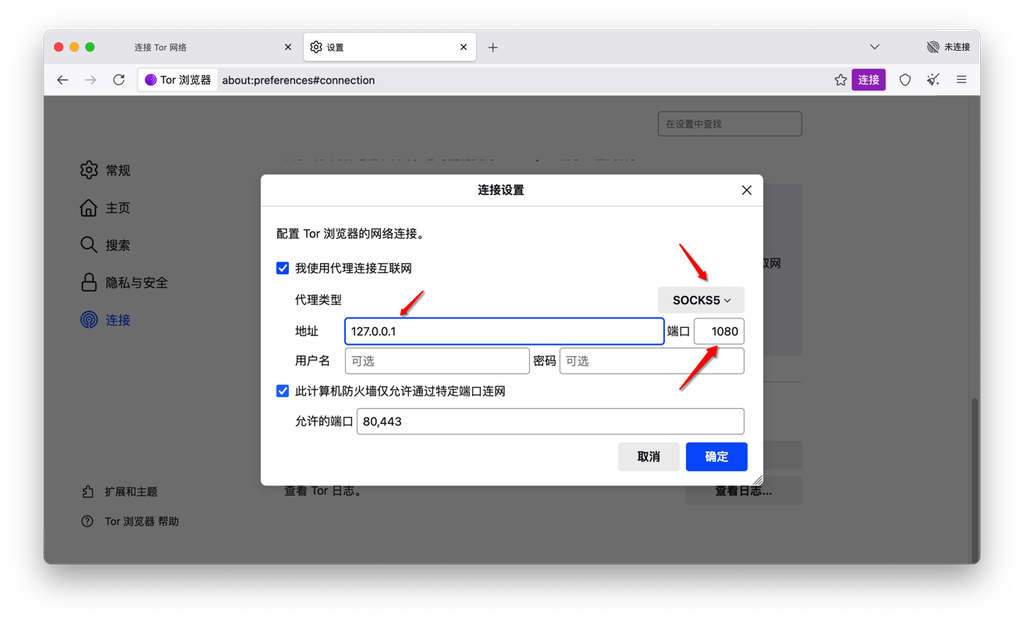
Task: Click the 密码 input field
Action: pyautogui.click(x=652, y=361)
